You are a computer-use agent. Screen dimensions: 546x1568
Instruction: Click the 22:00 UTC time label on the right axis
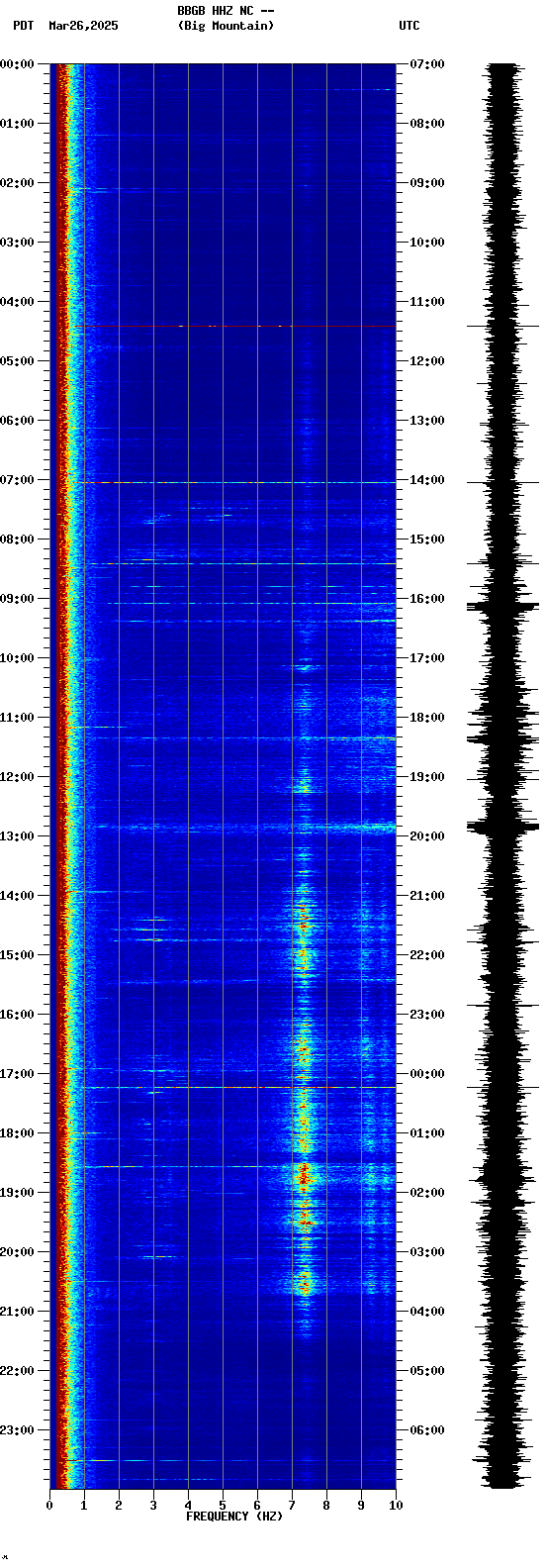point(427,955)
